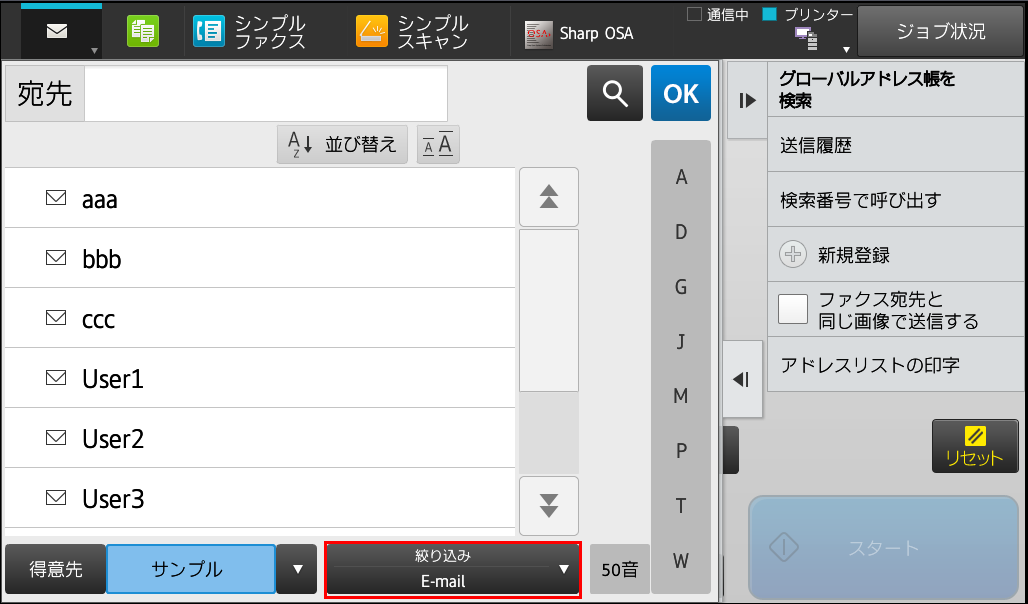Image resolution: width=1028 pixels, height=604 pixels.
Task: Check ファクス宛先と同じ画像で送信する box
Action: pyautogui.click(x=793, y=309)
